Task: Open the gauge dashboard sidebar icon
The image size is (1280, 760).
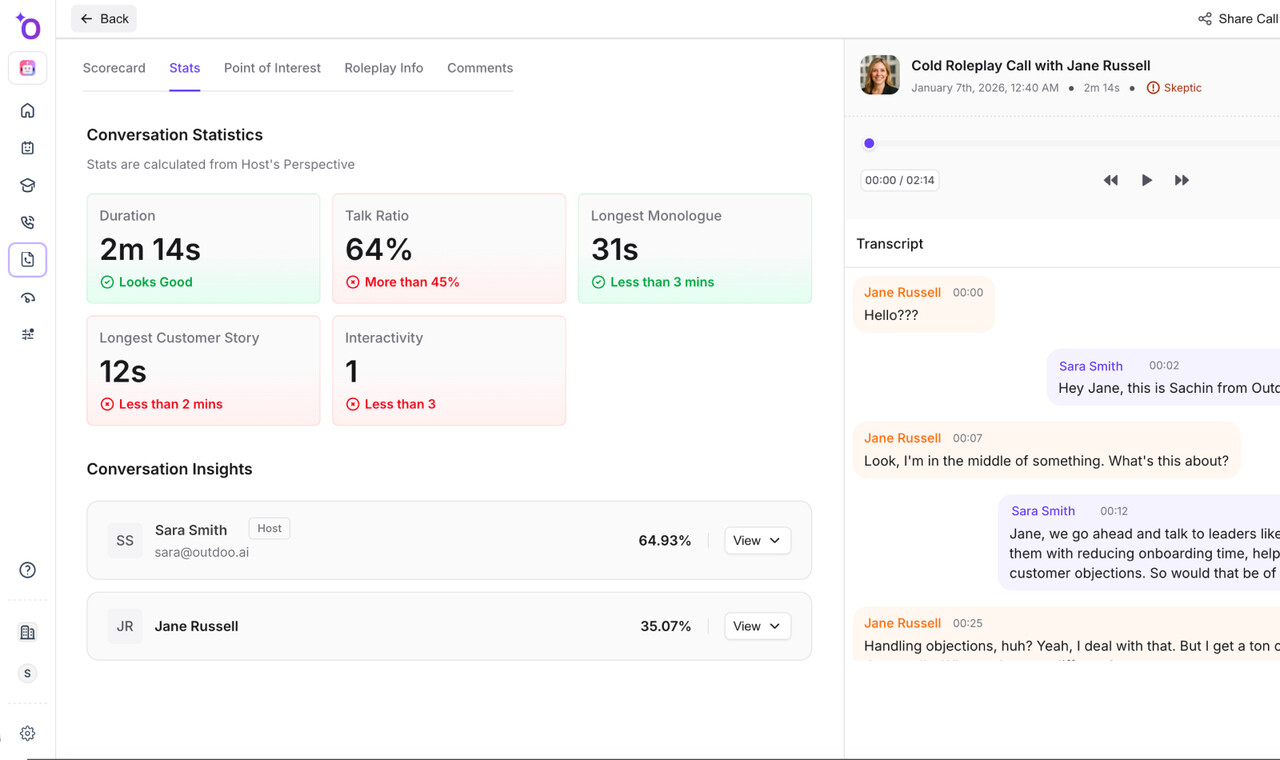Action: (28, 298)
